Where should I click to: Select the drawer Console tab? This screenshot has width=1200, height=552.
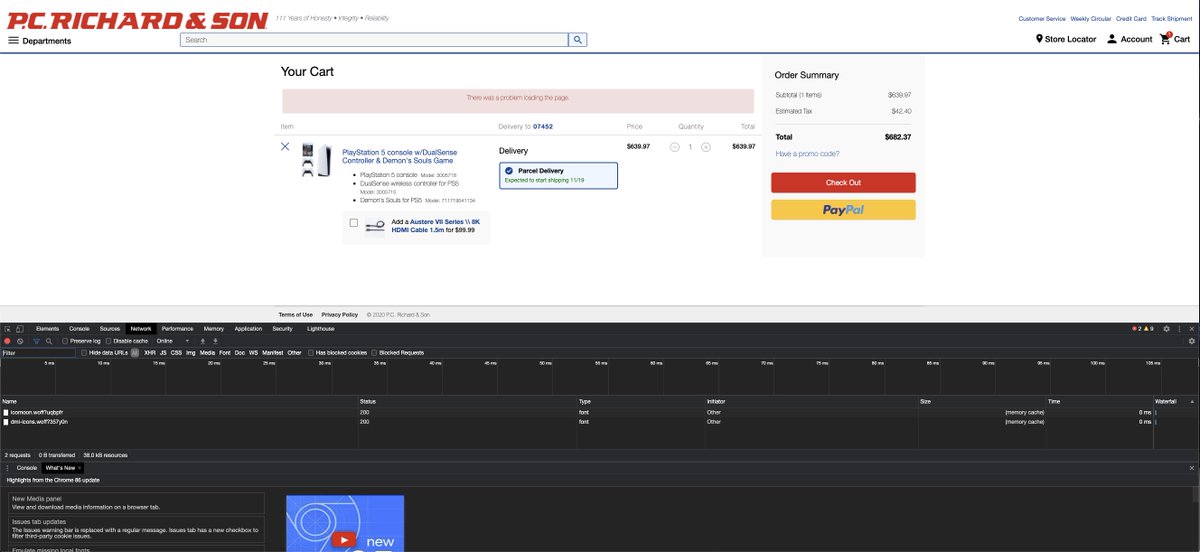coord(27,468)
